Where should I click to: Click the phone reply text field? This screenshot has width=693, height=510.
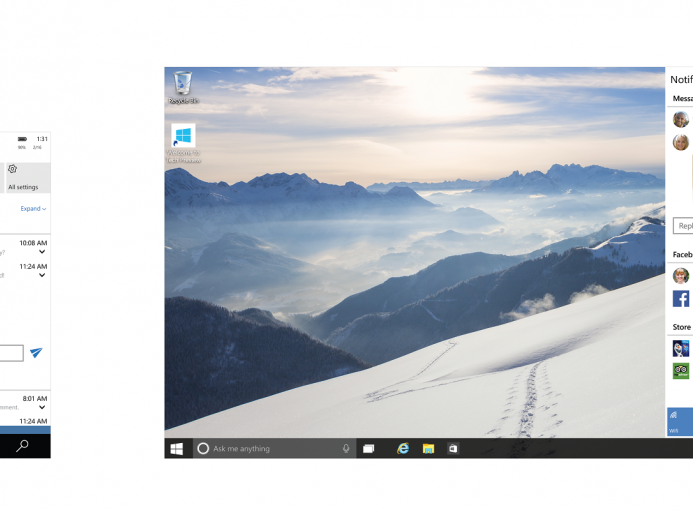tap(11, 353)
